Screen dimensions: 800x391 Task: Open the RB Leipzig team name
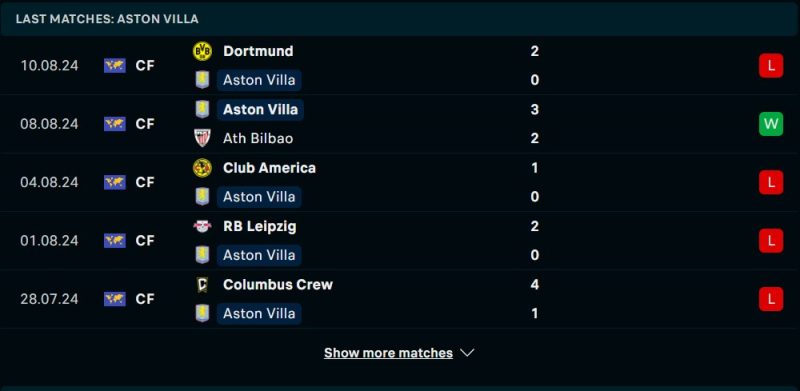tap(260, 226)
